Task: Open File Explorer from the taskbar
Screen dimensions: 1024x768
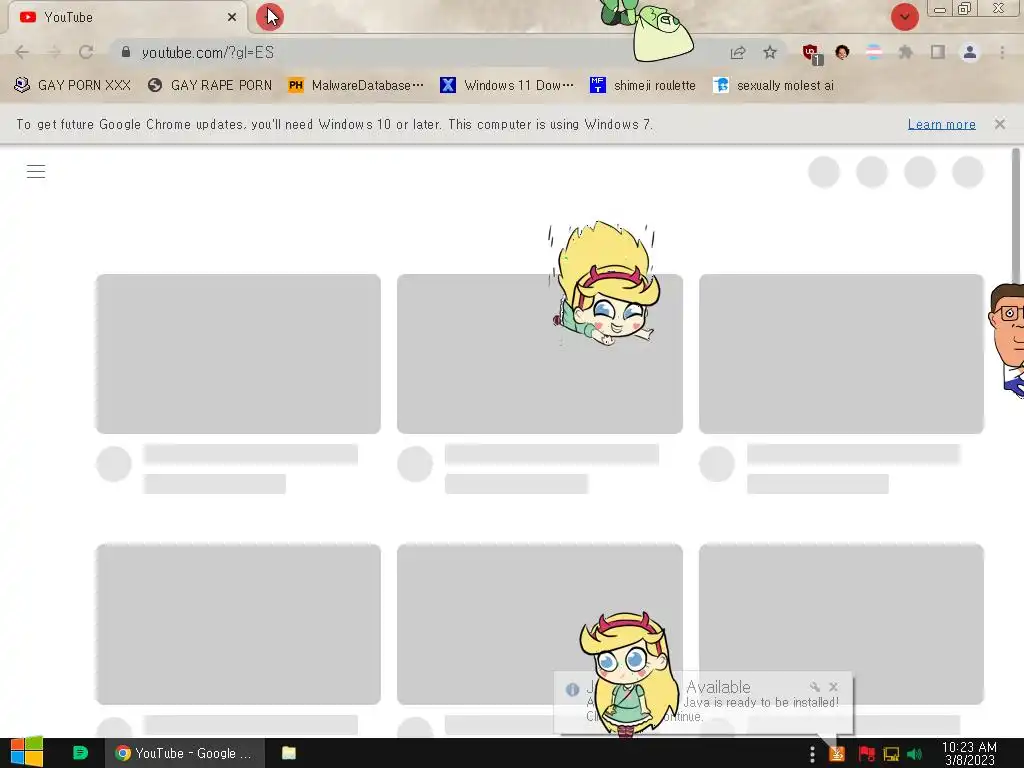Action: (x=289, y=753)
